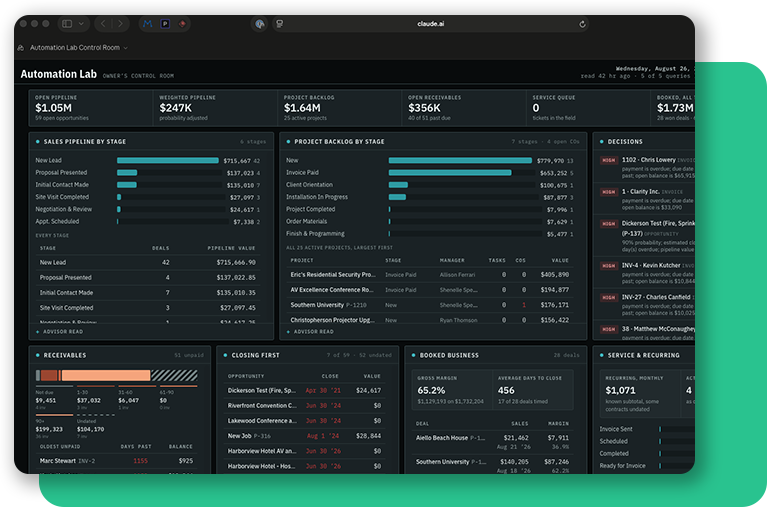Open the purple P extension icon
Image resolution: width=780 pixels, height=526 pixels.
(x=165, y=23)
